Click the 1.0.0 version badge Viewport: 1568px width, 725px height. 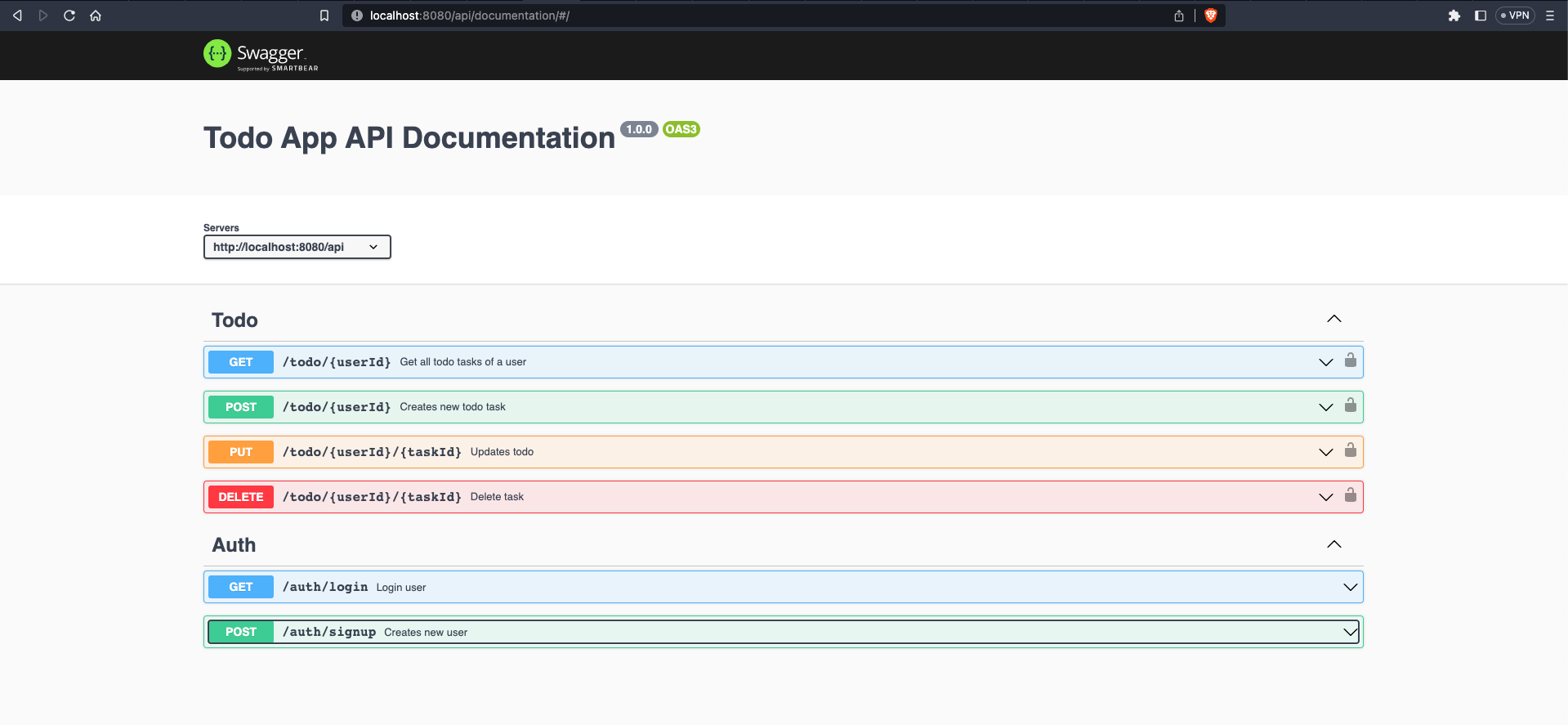pyautogui.click(x=639, y=129)
